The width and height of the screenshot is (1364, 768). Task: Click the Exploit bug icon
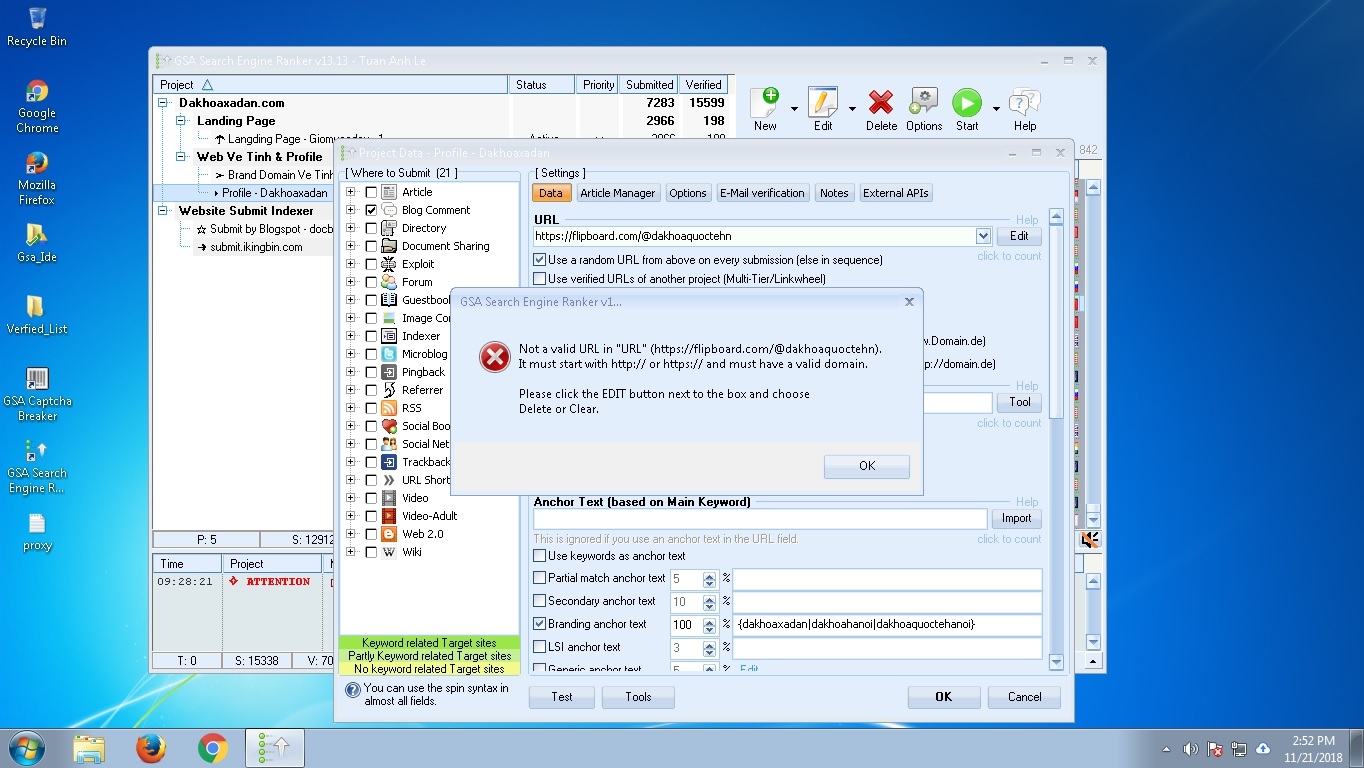tap(389, 264)
